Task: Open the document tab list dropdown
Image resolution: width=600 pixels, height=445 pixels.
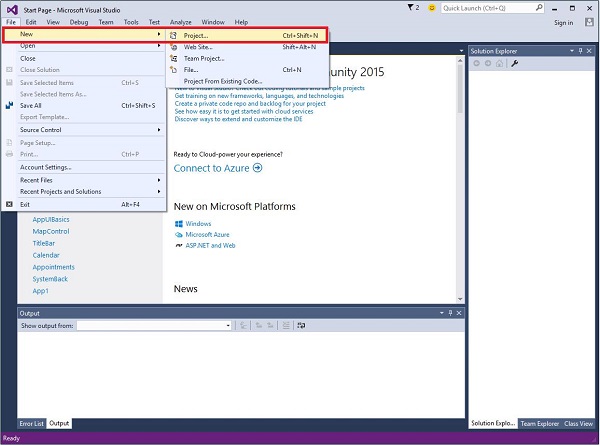Action: coord(461,51)
